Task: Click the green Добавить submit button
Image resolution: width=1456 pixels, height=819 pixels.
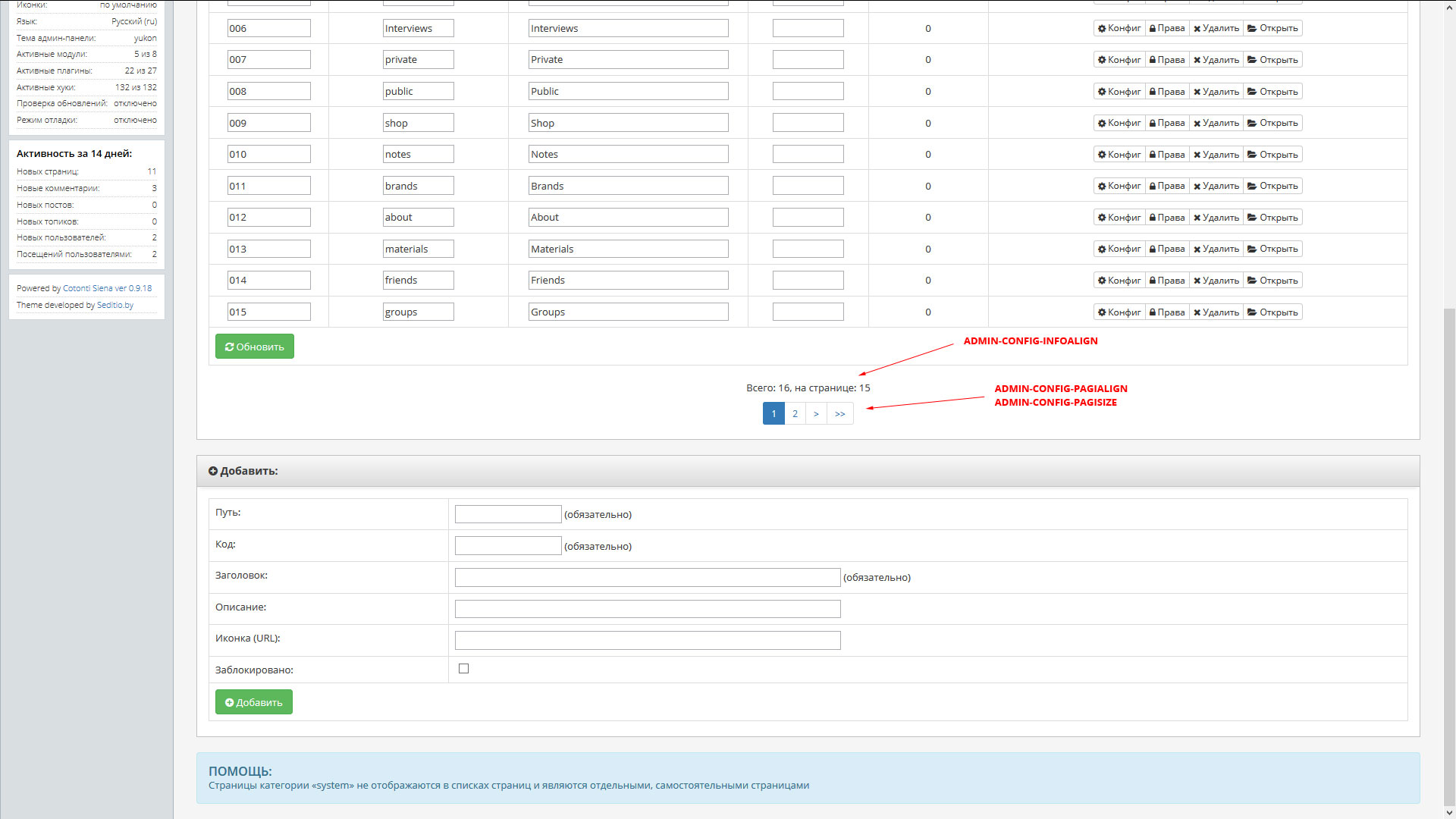Action: (253, 702)
